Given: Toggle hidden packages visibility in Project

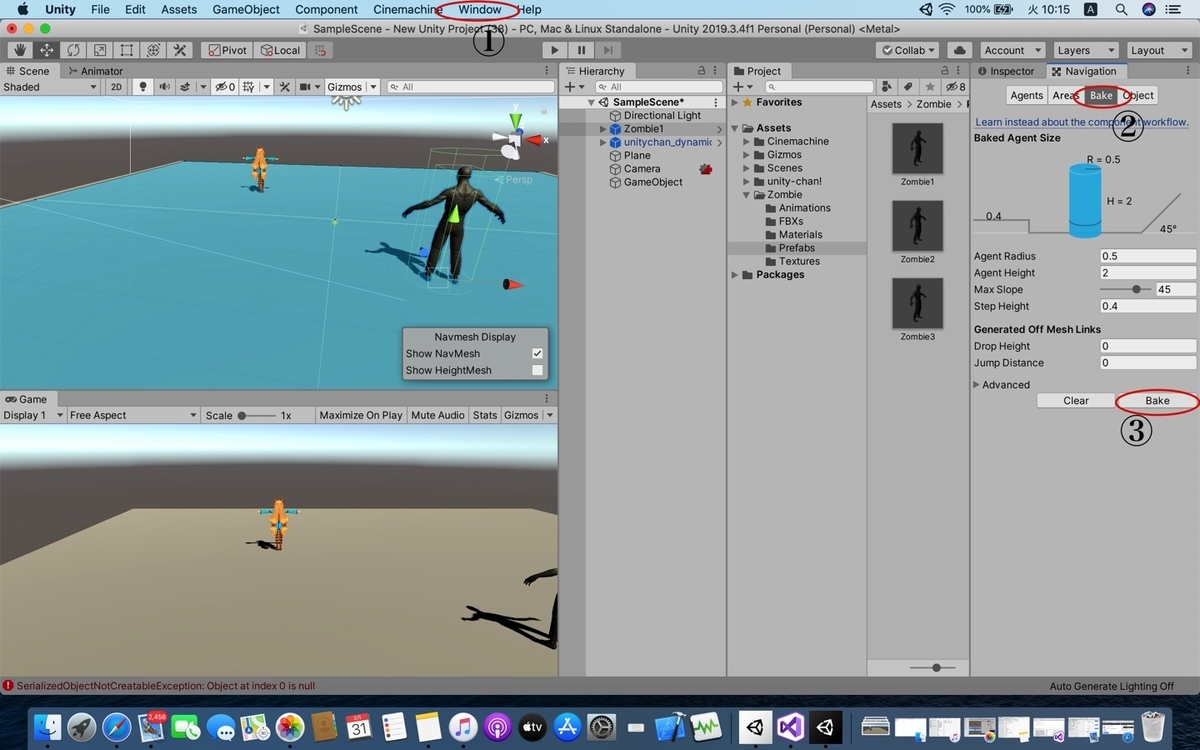Looking at the screenshot, I should pyautogui.click(x=956, y=87).
